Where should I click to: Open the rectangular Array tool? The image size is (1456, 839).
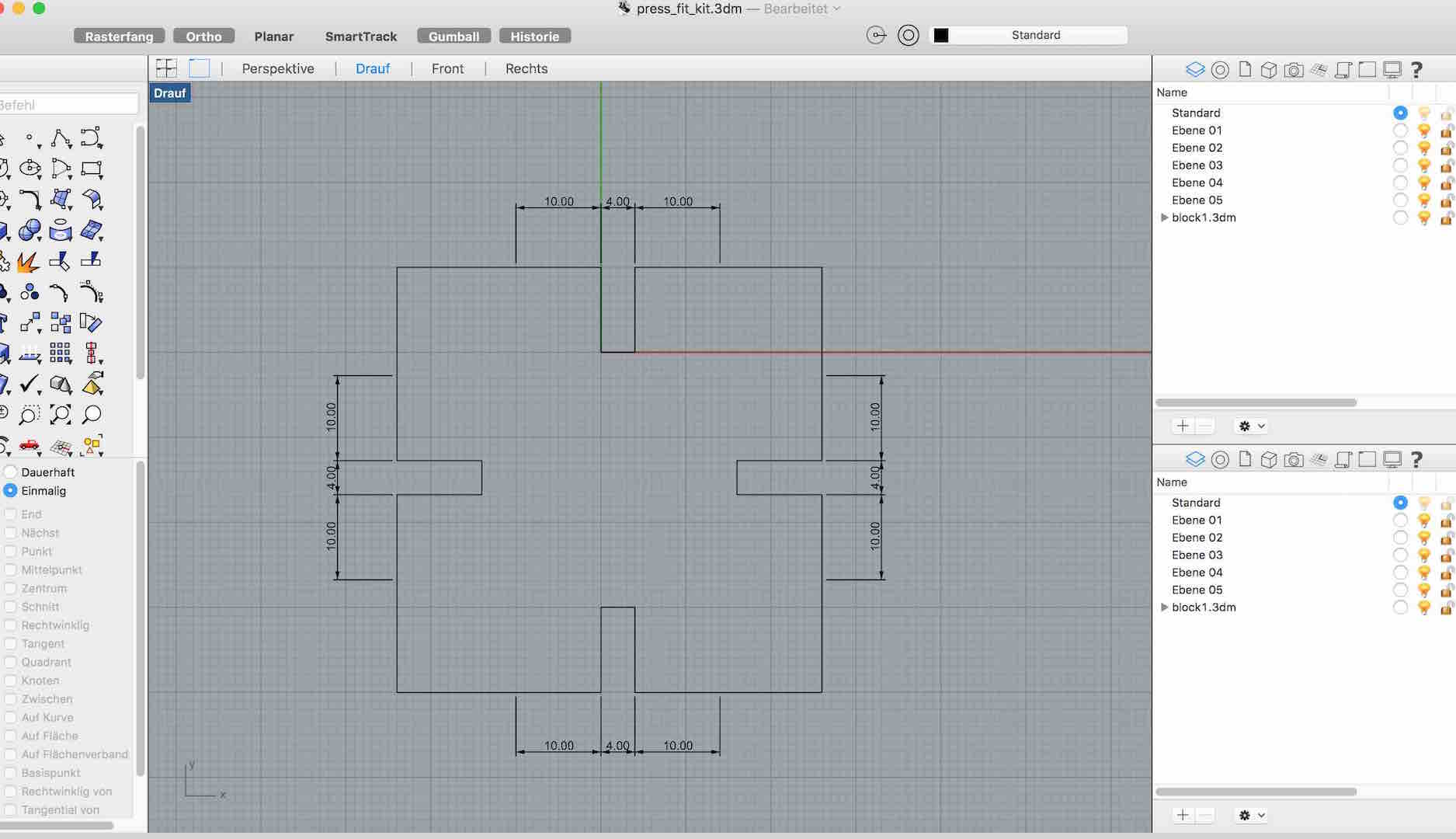click(x=61, y=353)
